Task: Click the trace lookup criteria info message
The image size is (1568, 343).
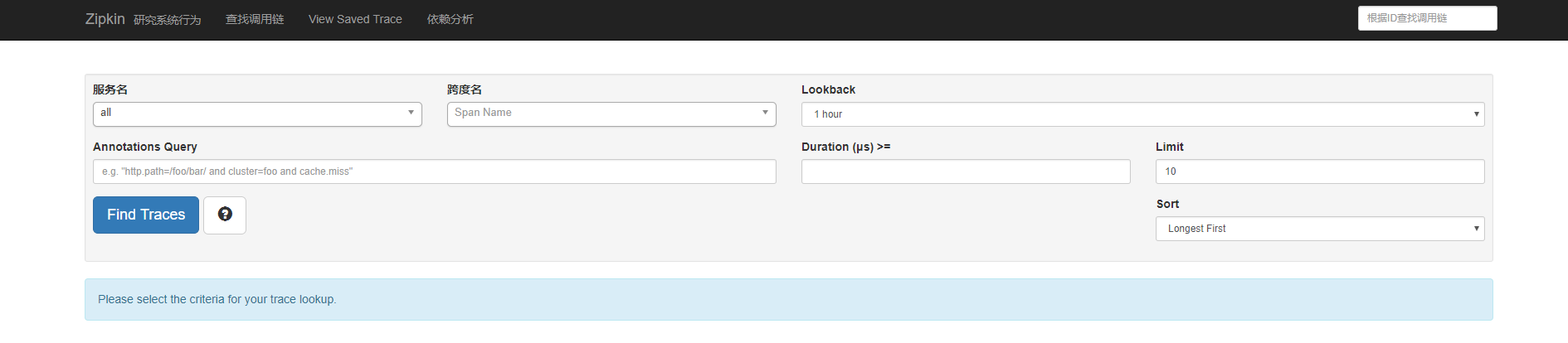Action: pyautogui.click(x=217, y=299)
